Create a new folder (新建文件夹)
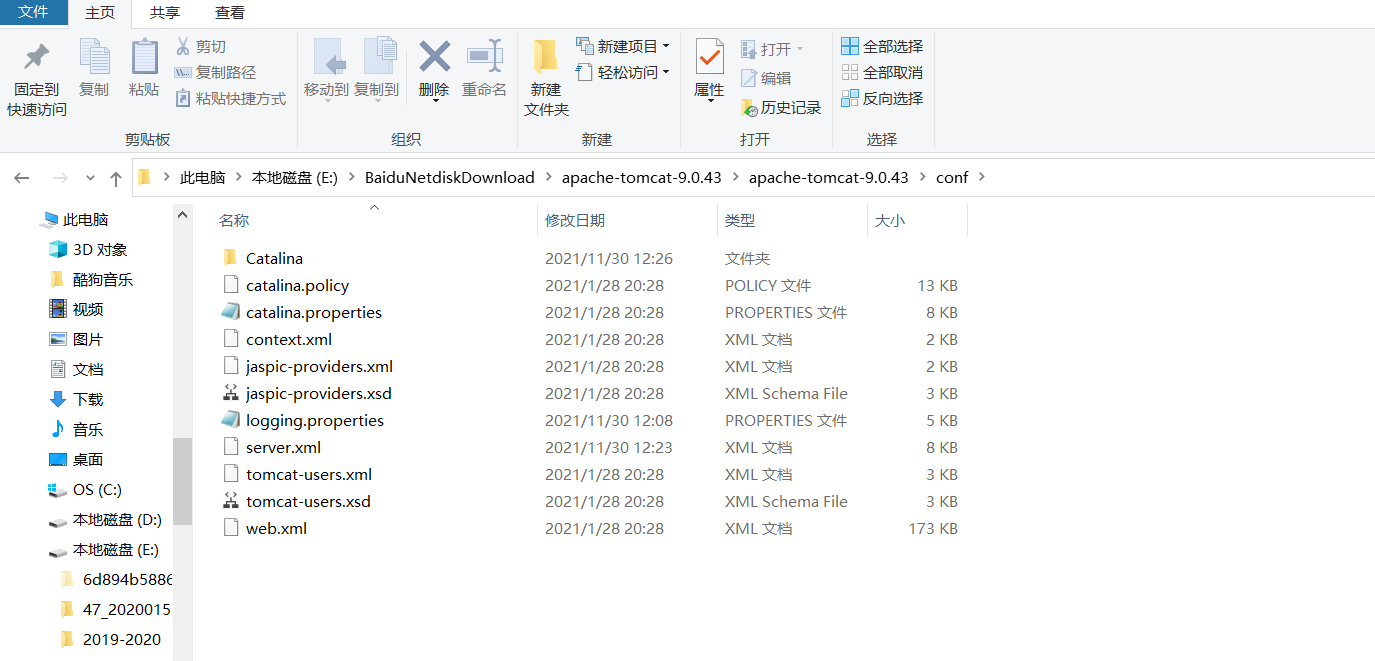This screenshot has width=1375, height=661. pyautogui.click(x=546, y=78)
